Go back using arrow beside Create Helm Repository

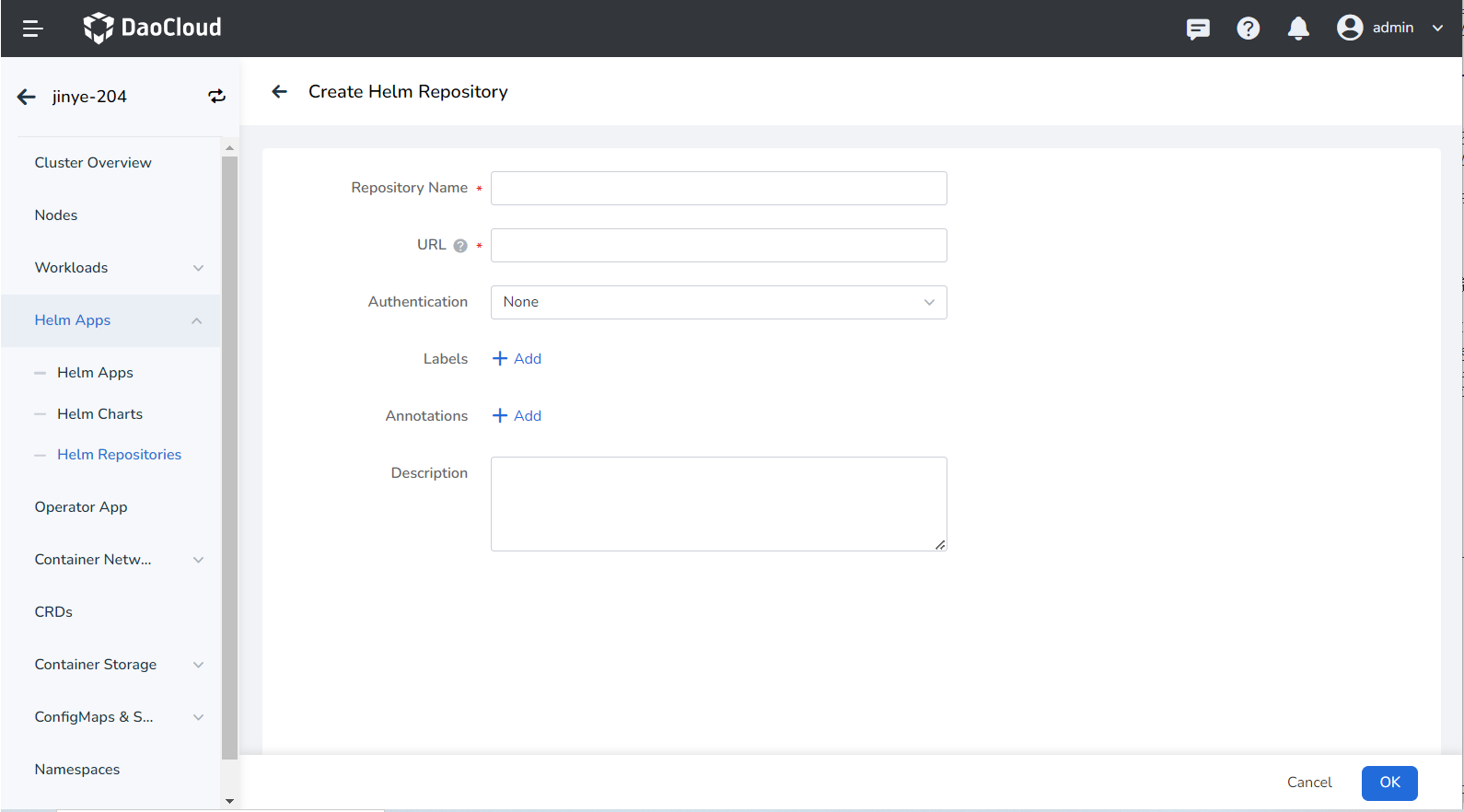[280, 91]
